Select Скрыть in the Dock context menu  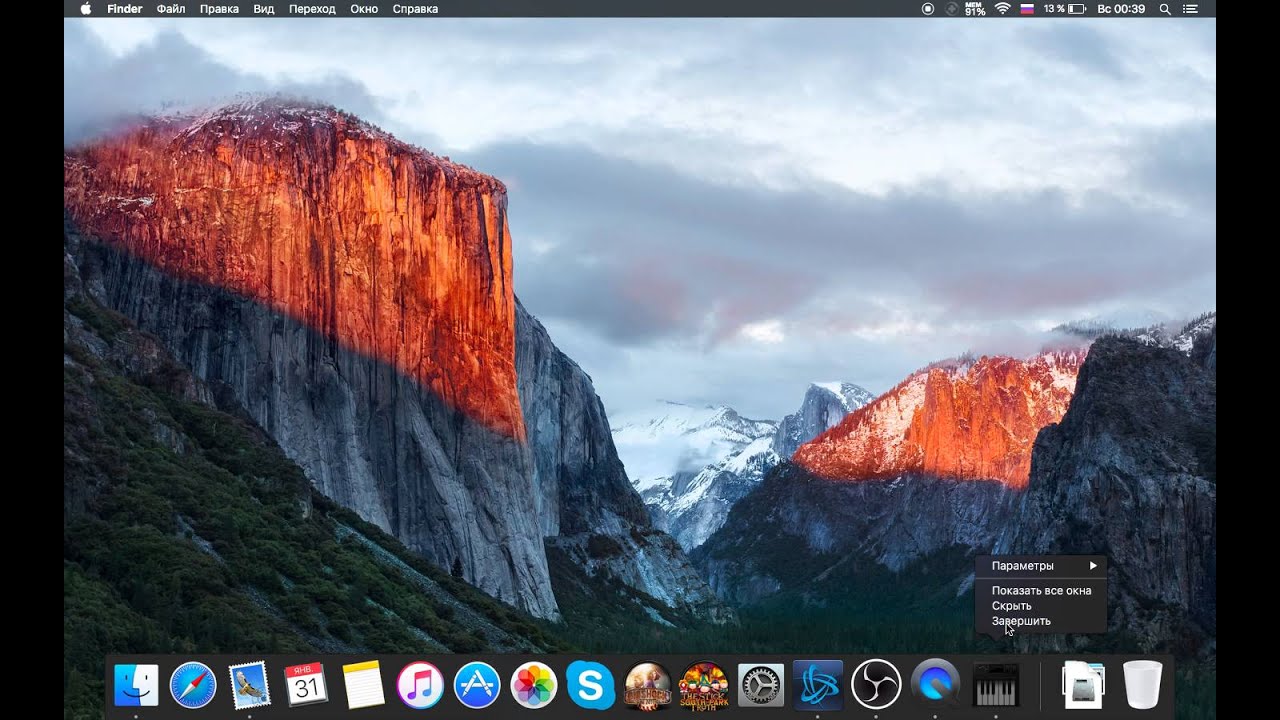point(1041,606)
